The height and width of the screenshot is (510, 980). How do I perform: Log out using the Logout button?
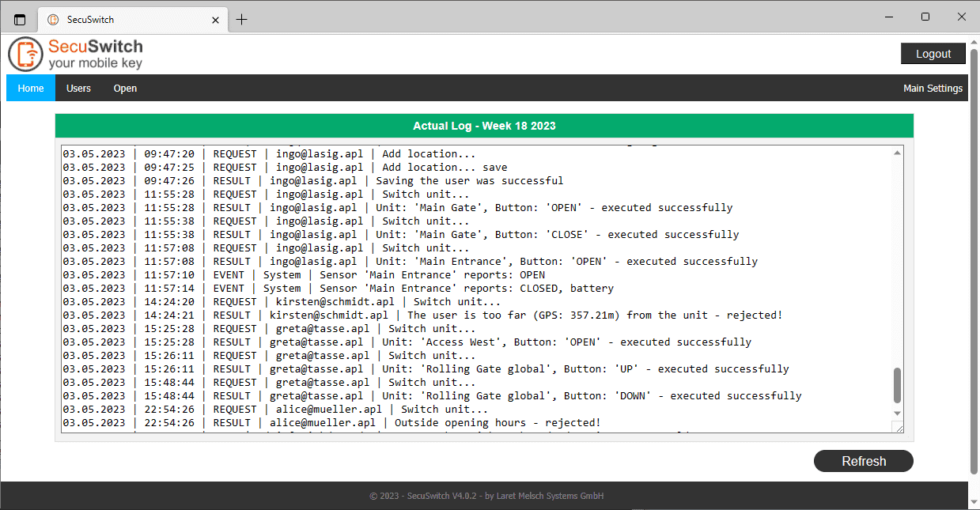932,54
